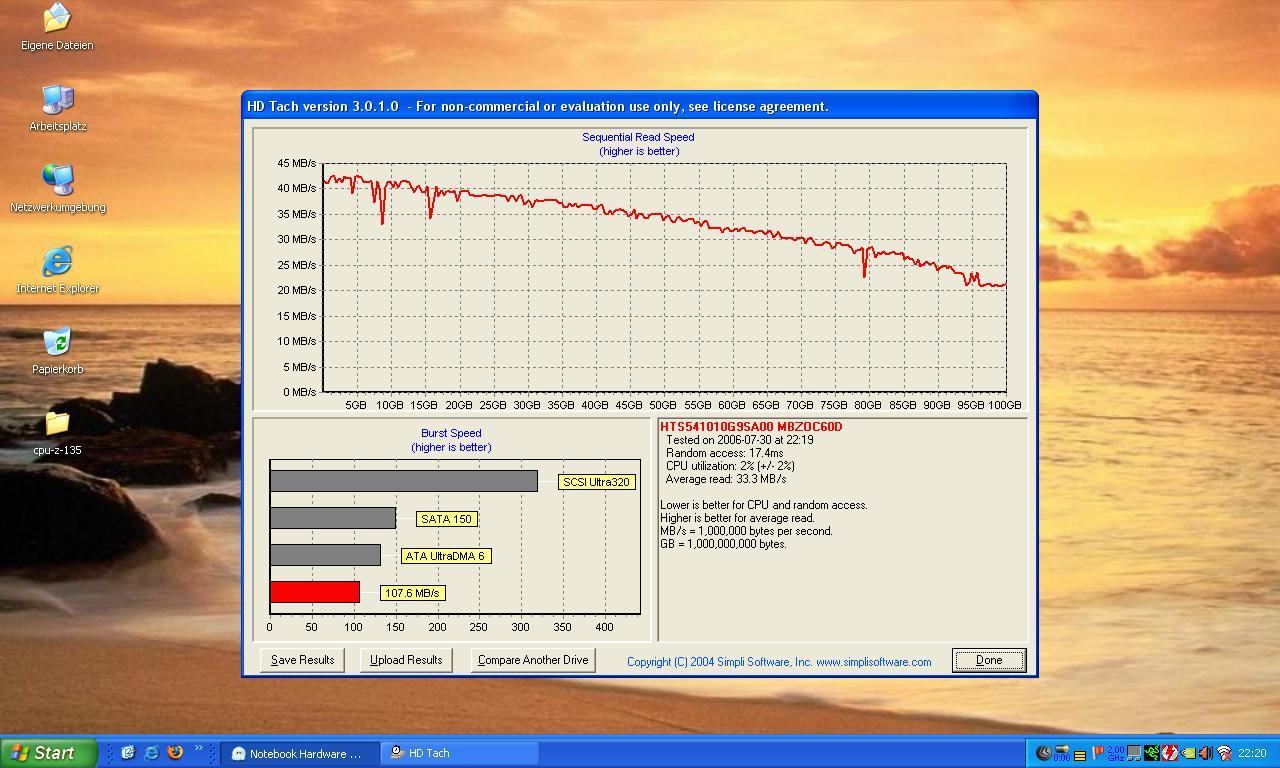Click the Start button
The height and width of the screenshot is (768, 1280).
pos(48,753)
